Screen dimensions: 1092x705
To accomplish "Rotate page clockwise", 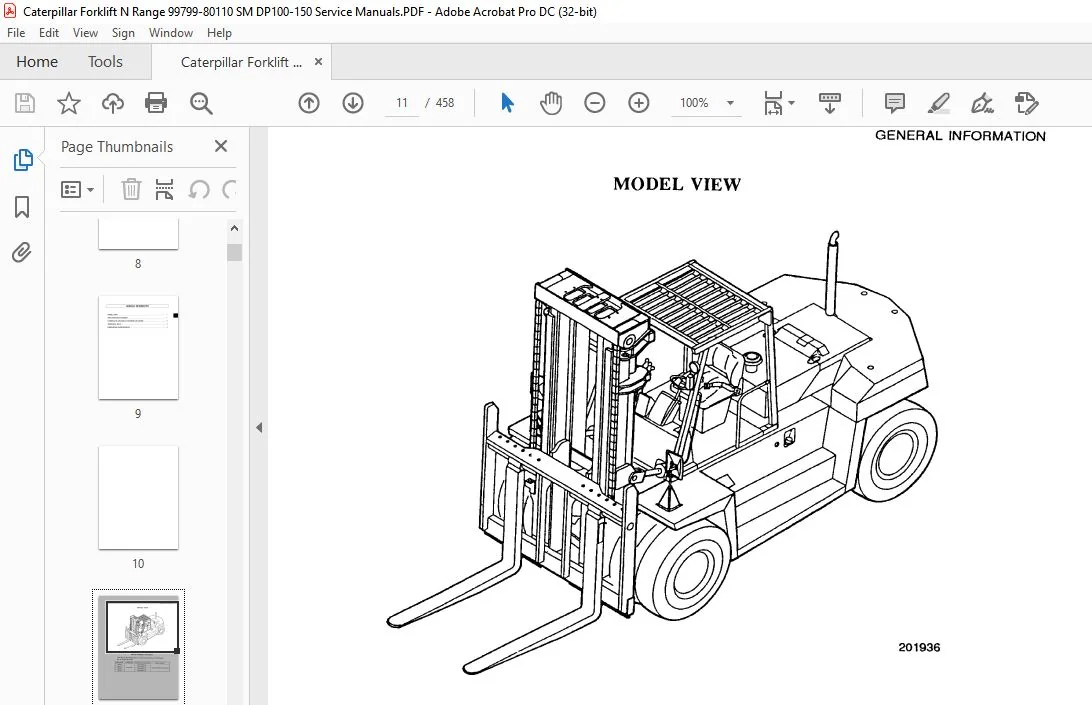I will (229, 189).
